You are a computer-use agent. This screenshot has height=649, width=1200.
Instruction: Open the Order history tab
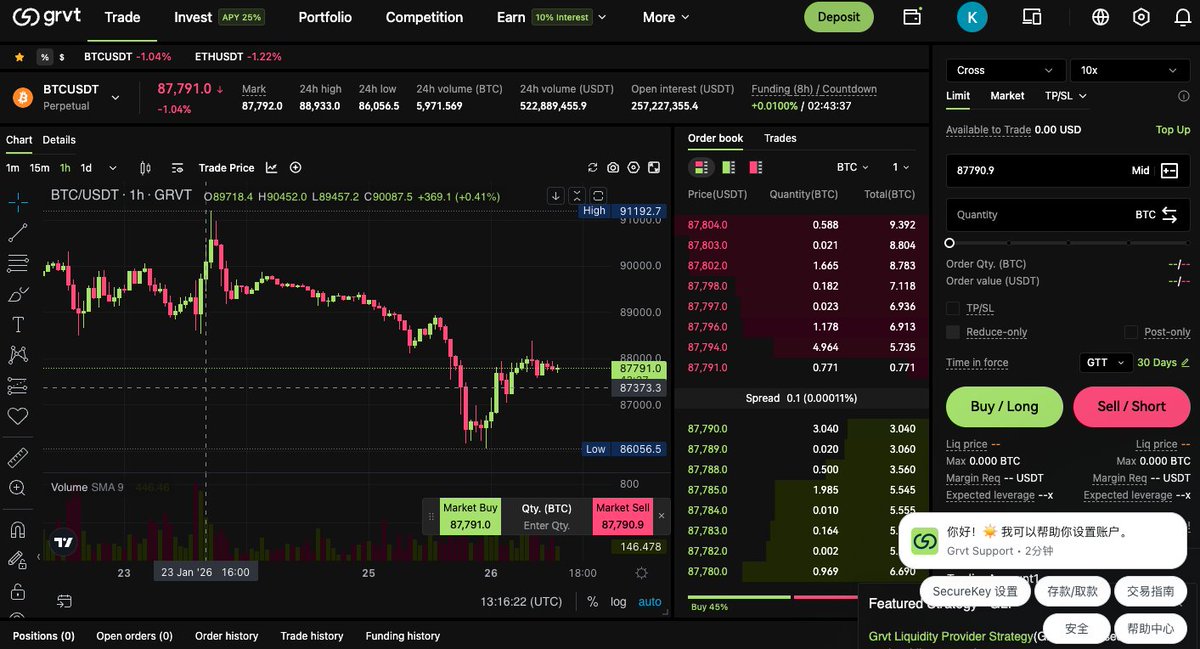226,636
